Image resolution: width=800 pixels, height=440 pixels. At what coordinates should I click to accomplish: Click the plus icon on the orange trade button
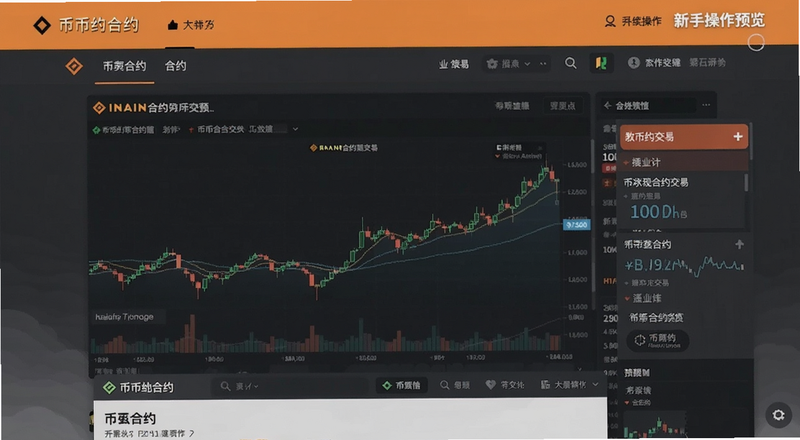tap(738, 136)
